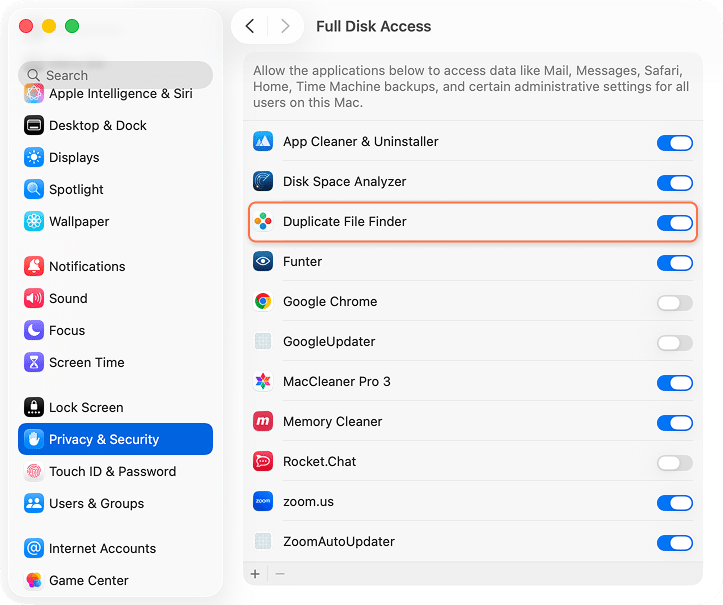Select Notifications in the sidebar
Viewport: 723px width, 605px height.
[x=87, y=266]
